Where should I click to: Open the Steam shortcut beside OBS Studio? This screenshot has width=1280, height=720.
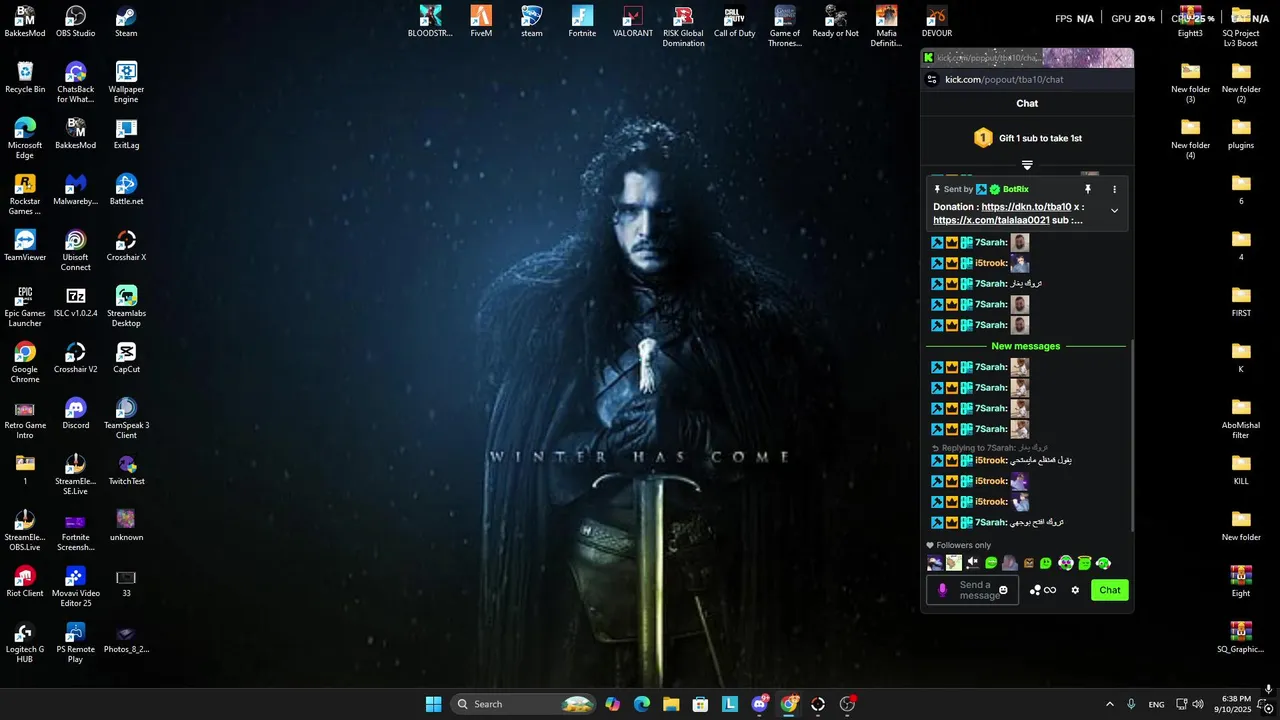[126, 21]
